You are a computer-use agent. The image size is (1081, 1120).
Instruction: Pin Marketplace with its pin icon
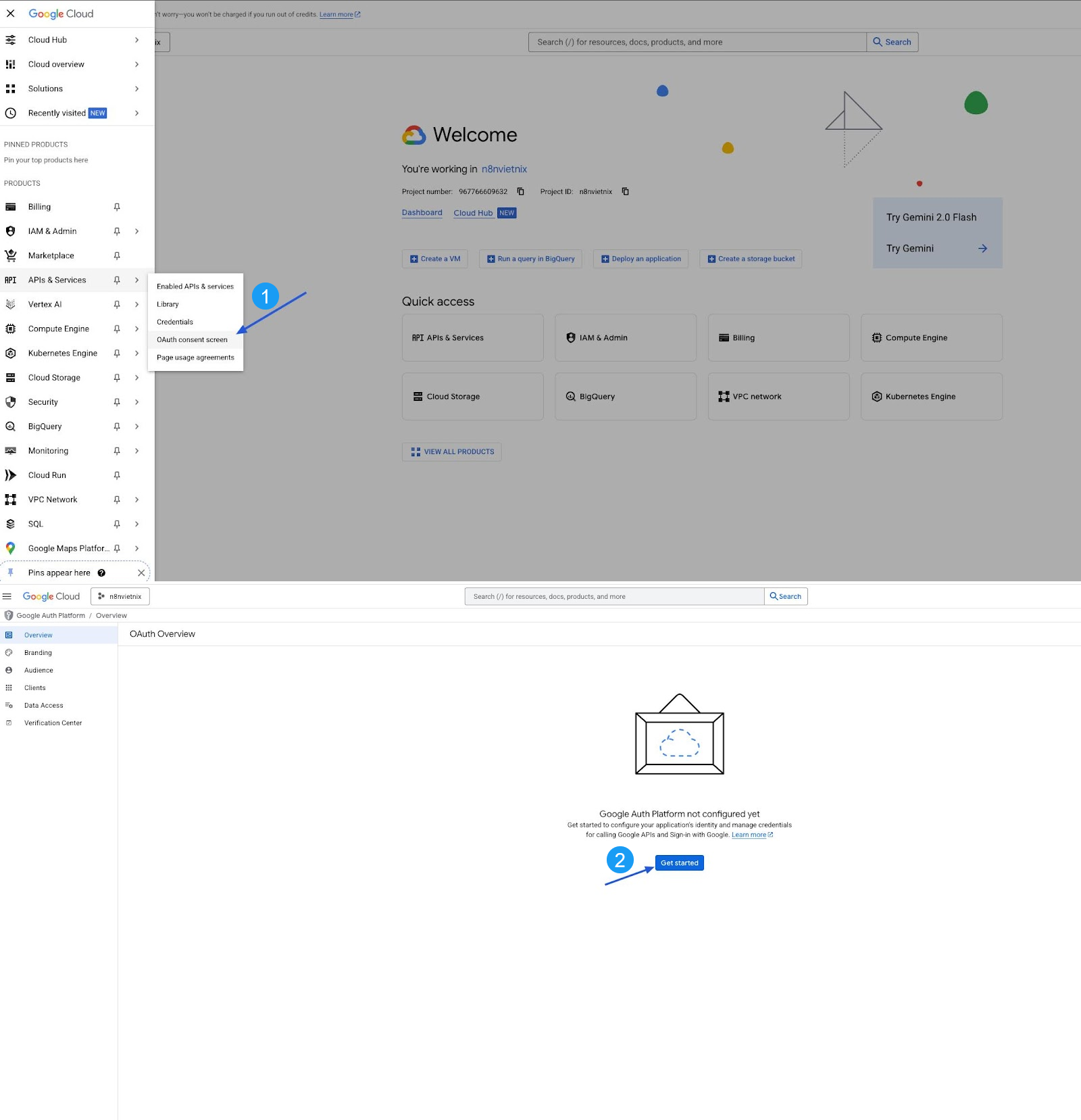tap(117, 255)
